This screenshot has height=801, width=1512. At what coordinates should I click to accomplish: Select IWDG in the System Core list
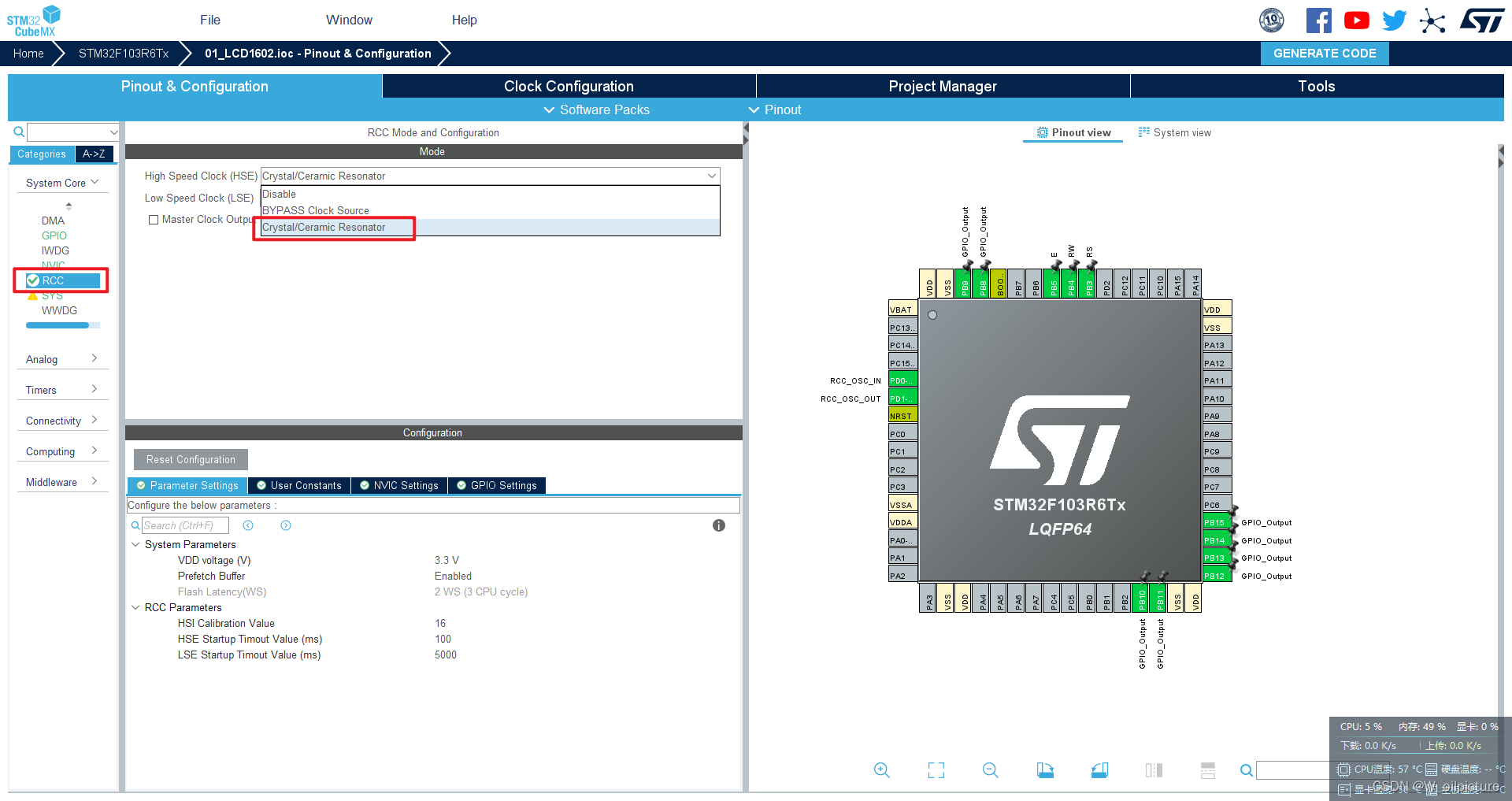coord(55,250)
